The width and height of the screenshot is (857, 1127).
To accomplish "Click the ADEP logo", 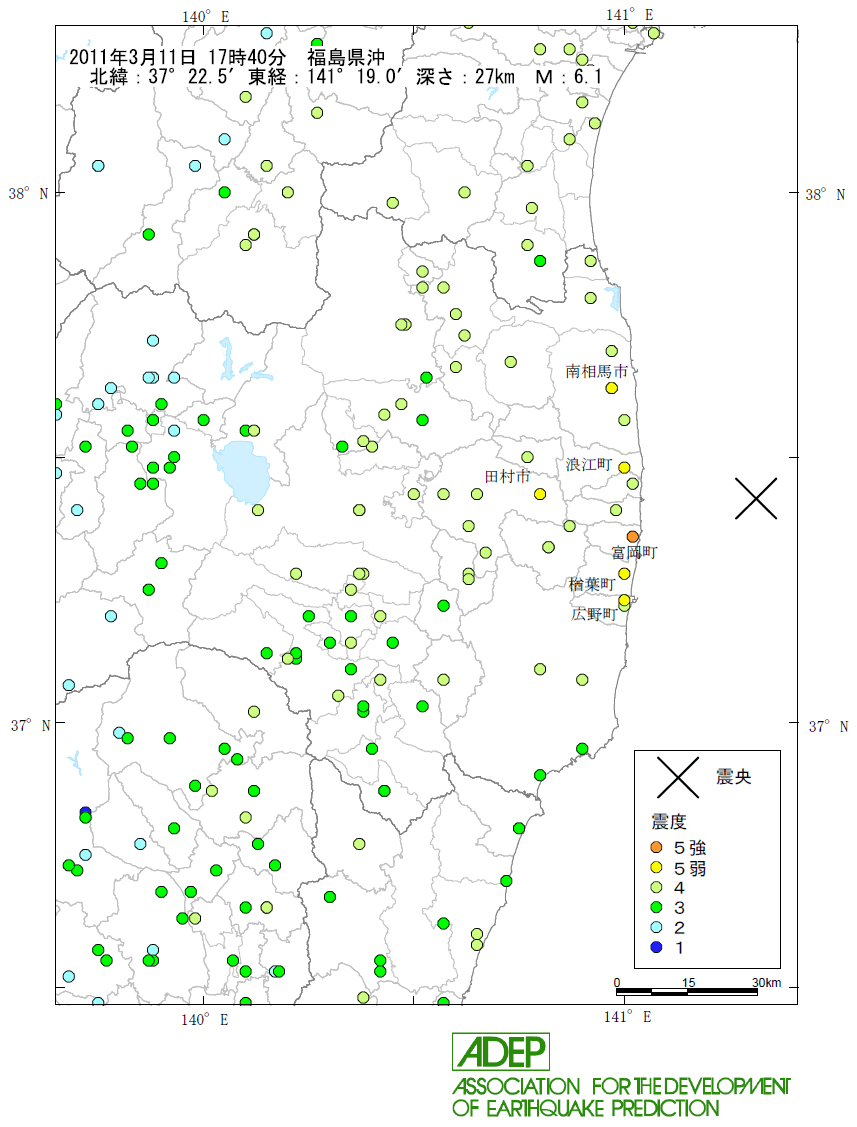I will pyautogui.click(x=501, y=1052).
